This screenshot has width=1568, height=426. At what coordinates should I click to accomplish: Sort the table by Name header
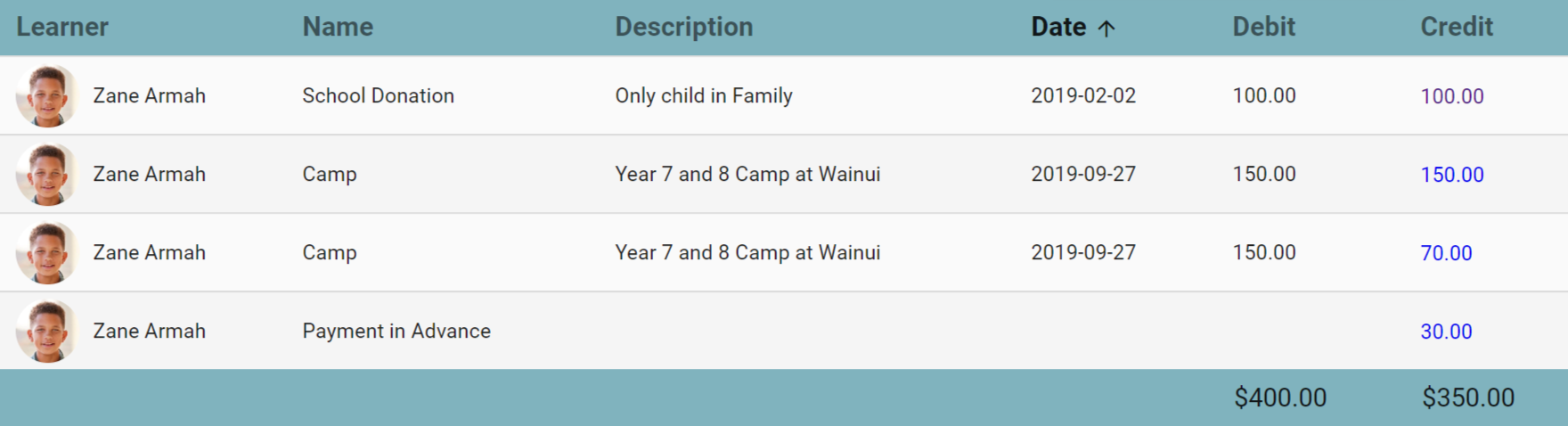tap(338, 27)
